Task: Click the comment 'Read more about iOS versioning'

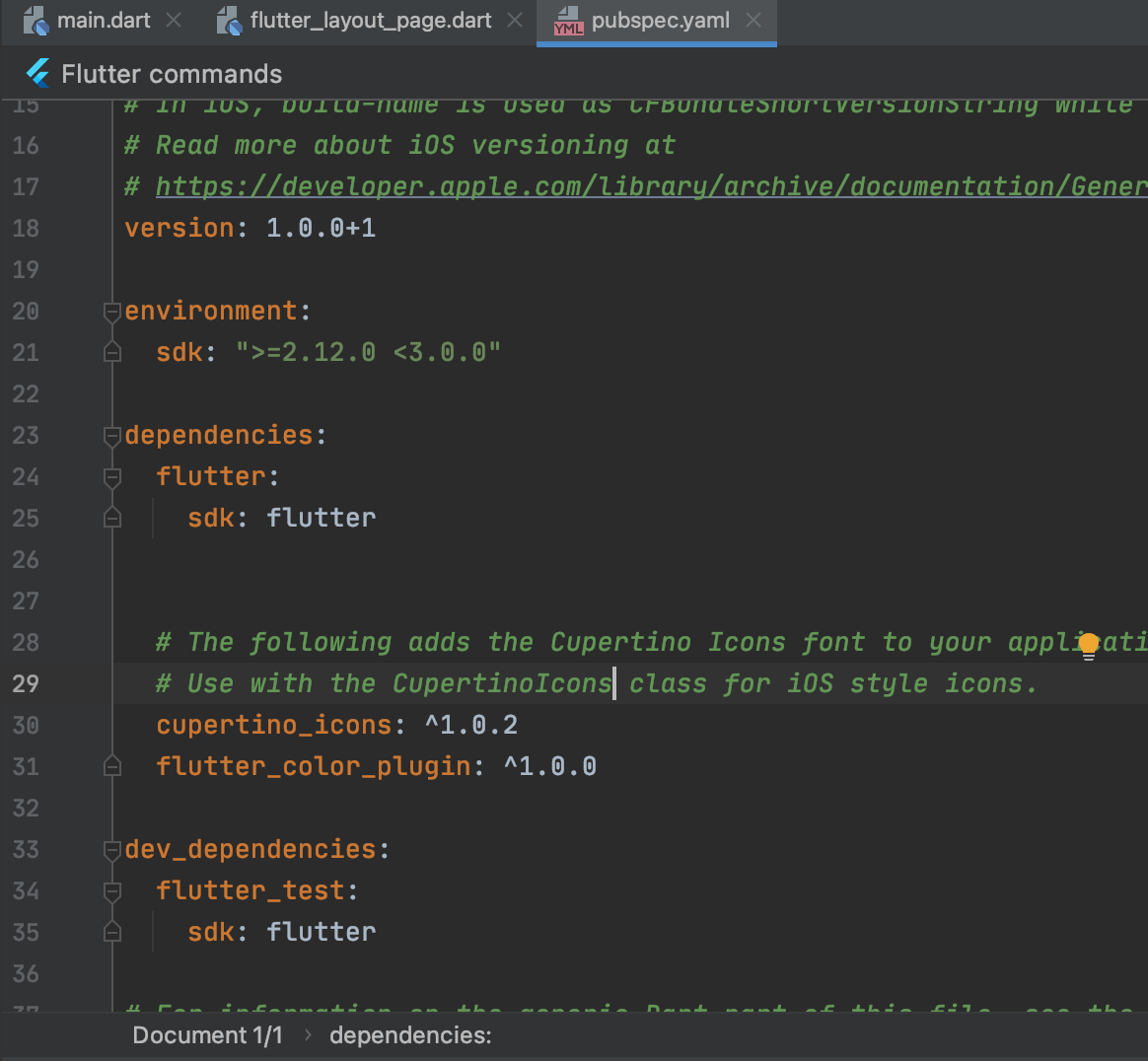Action: pos(399,145)
